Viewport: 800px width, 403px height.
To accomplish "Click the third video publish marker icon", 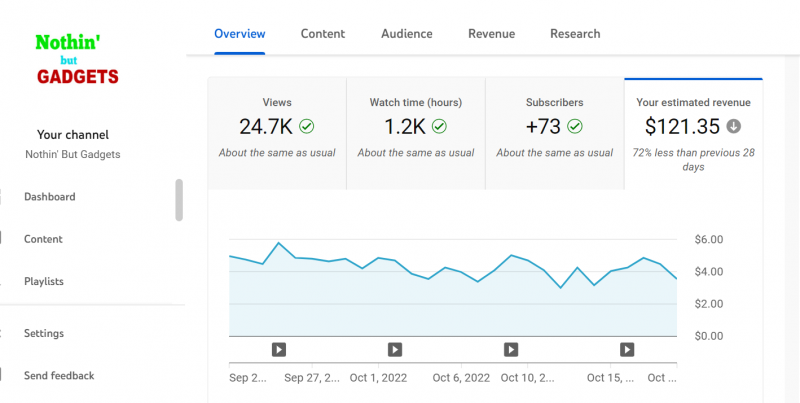I will (x=511, y=349).
